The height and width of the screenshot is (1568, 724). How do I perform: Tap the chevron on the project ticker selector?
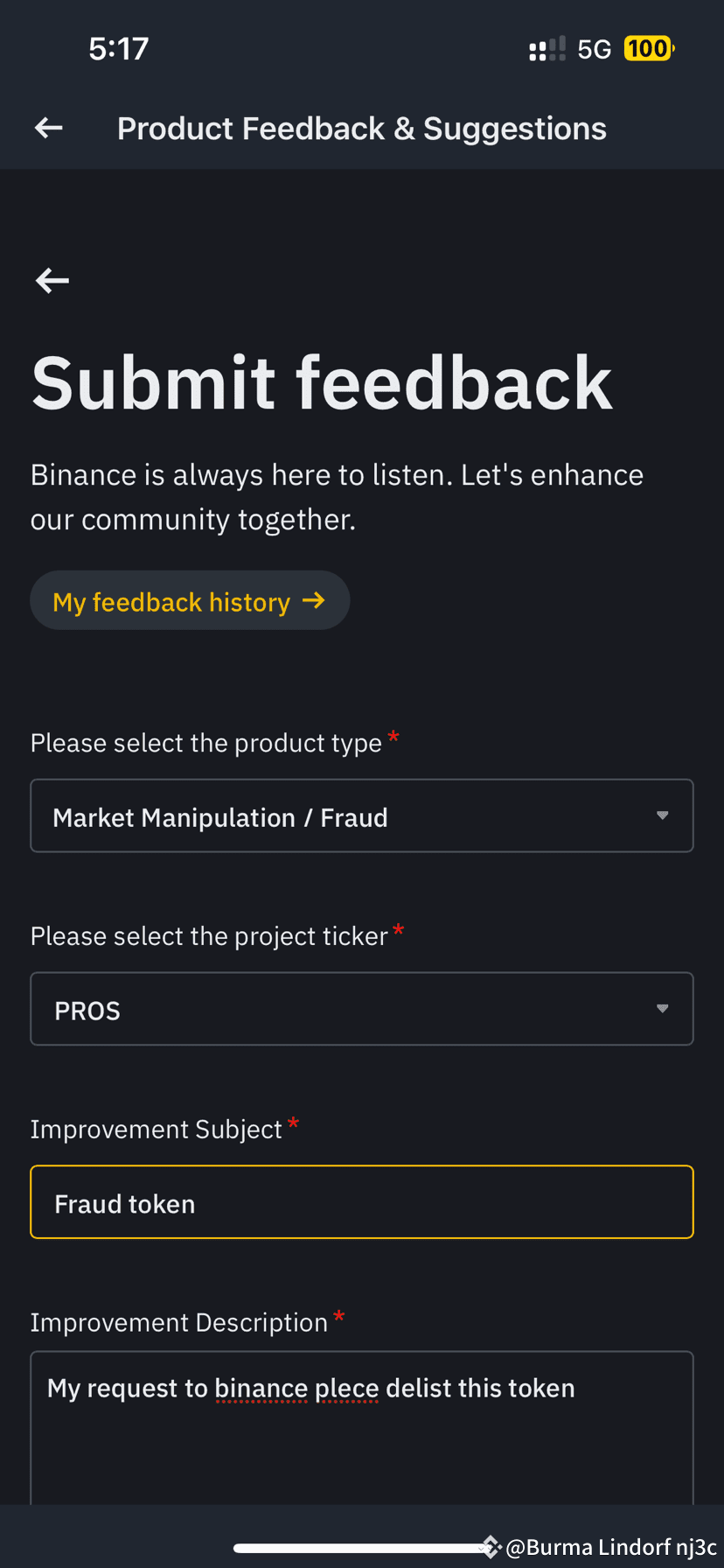pyautogui.click(x=662, y=1008)
